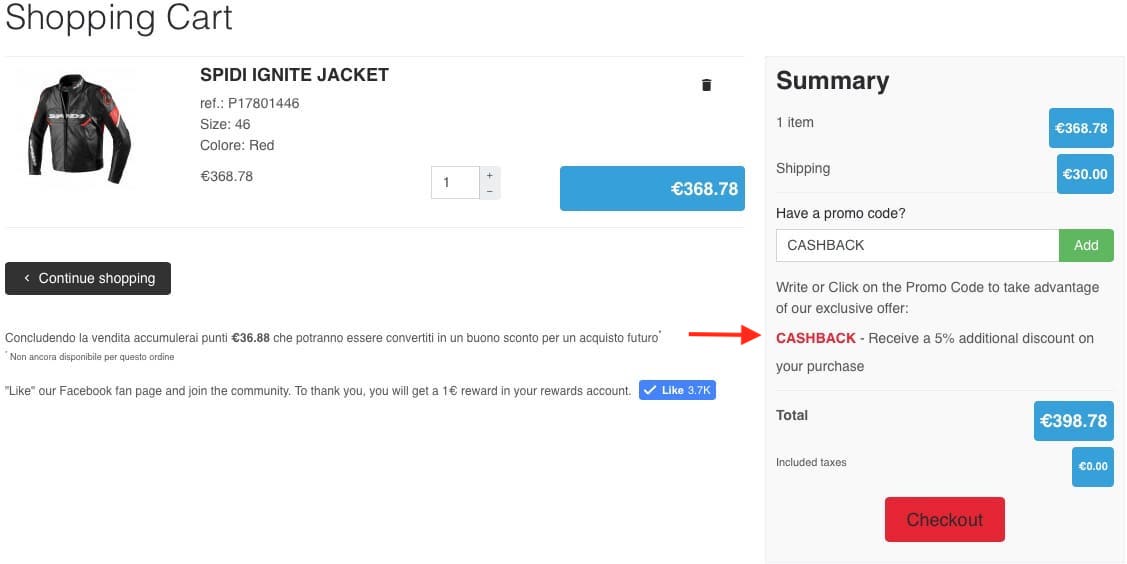Click the €398.78 total price badge

coord(1073,421)
